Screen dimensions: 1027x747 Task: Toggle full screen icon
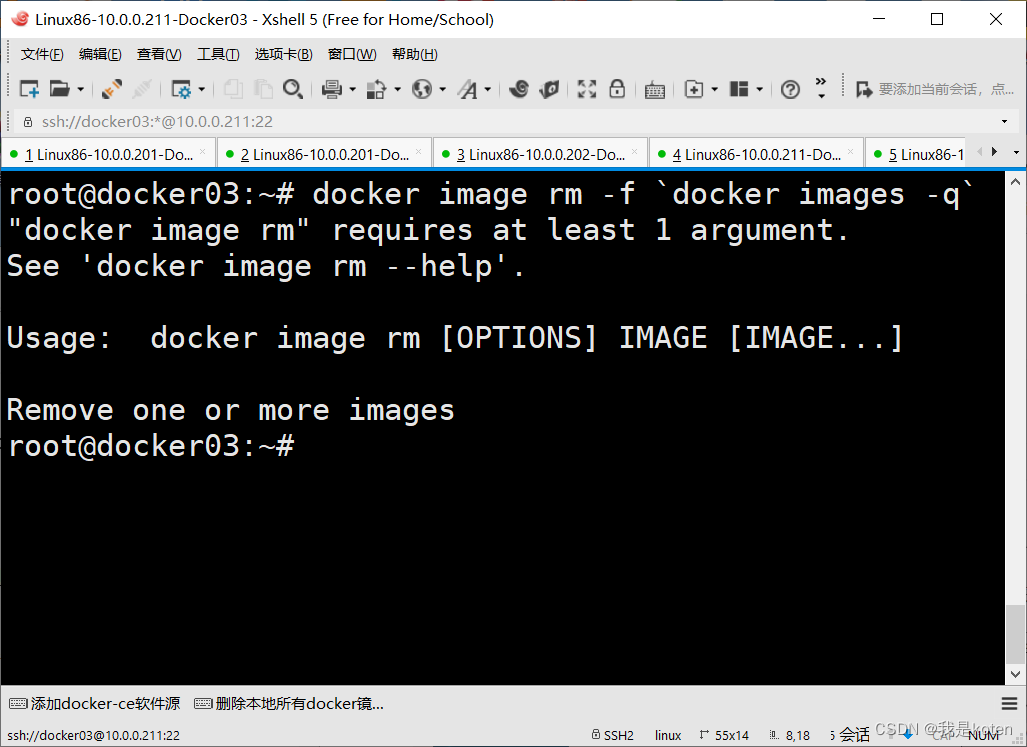point(587,89)
